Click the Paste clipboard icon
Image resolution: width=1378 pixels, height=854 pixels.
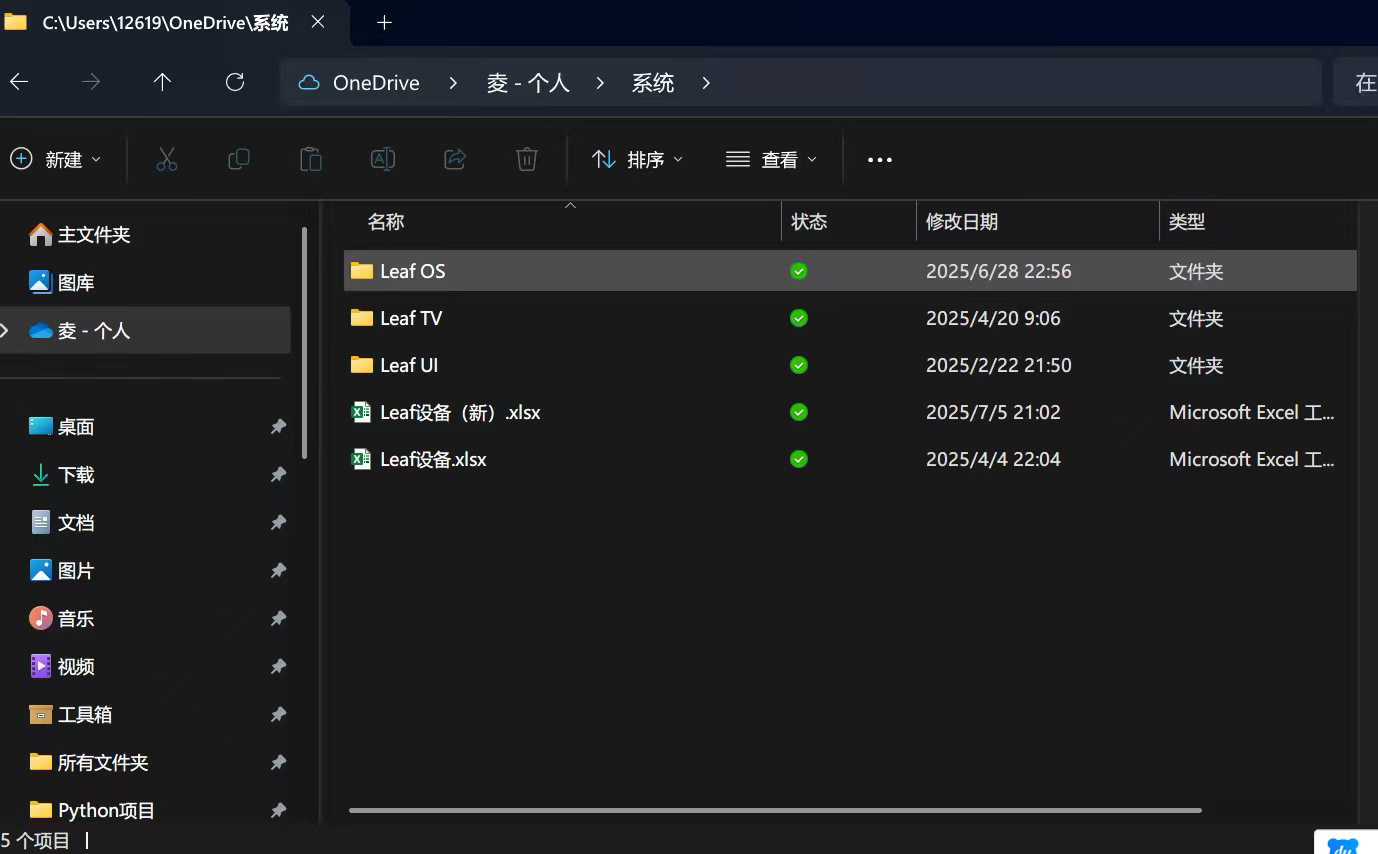tap(311, 159)
